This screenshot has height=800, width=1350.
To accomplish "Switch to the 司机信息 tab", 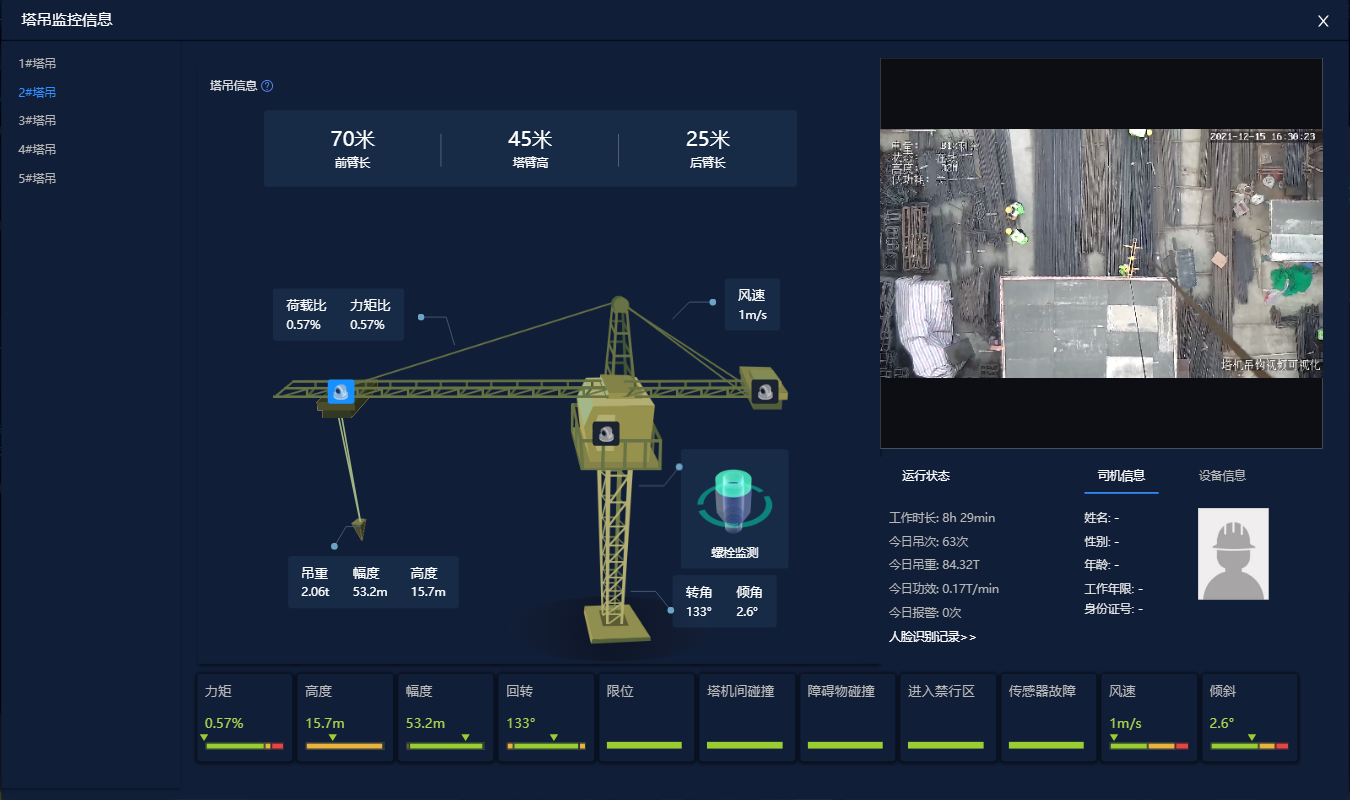I will coord(1121,476).
